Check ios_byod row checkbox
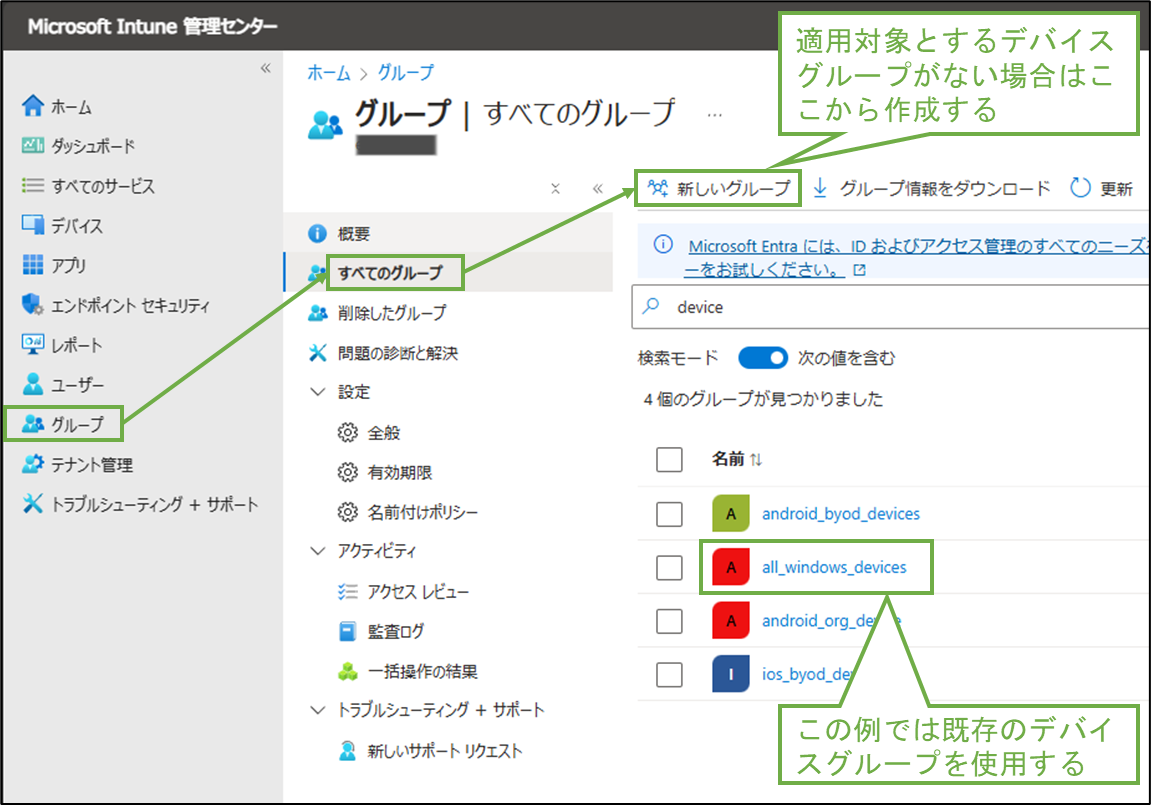 669,674
